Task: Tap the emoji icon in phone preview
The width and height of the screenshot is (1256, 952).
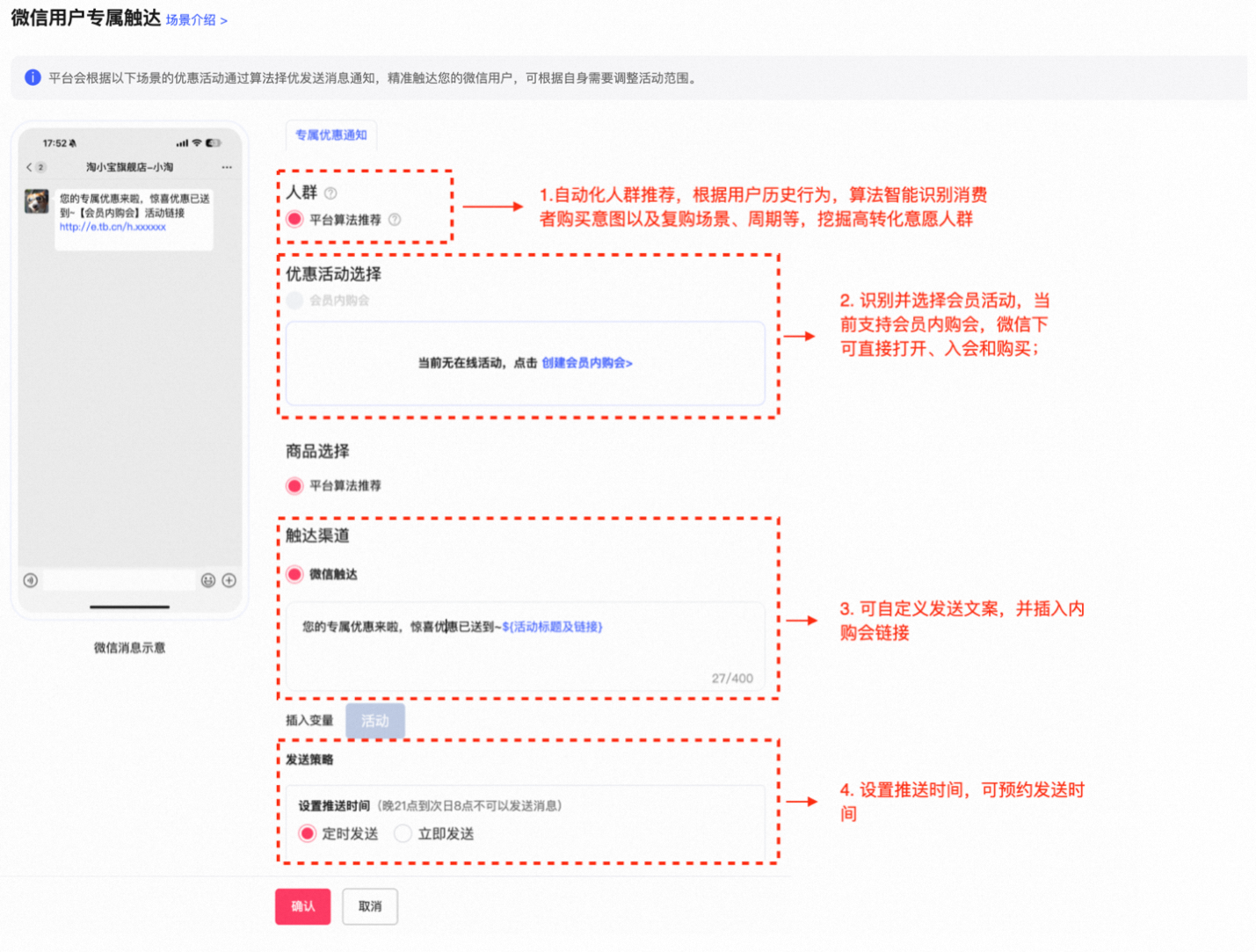Action: [x=208, y=580]
